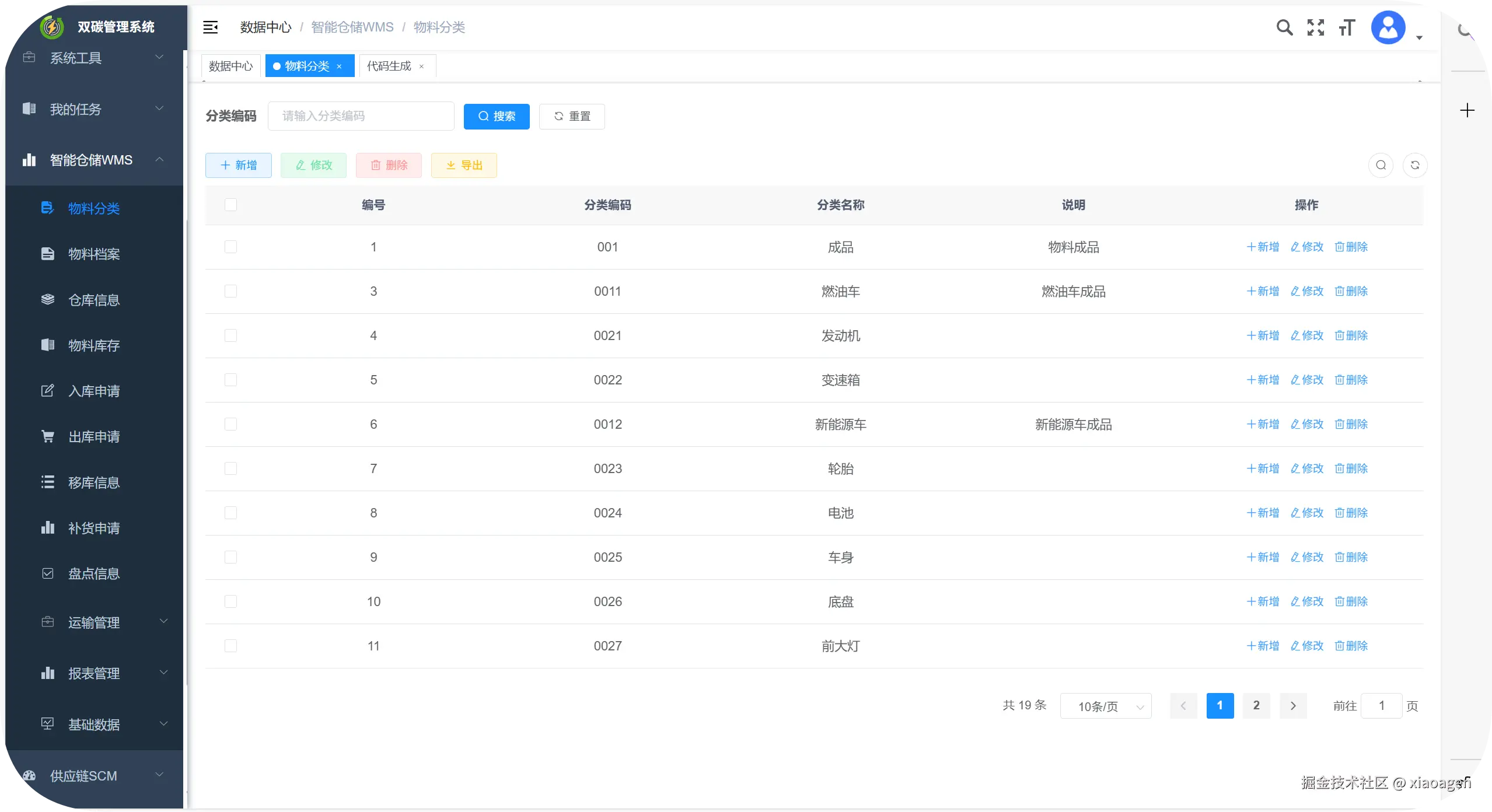1492x812 pixels.
Task: Select the checkbox next to 轮胎
Action: [231, 468]
